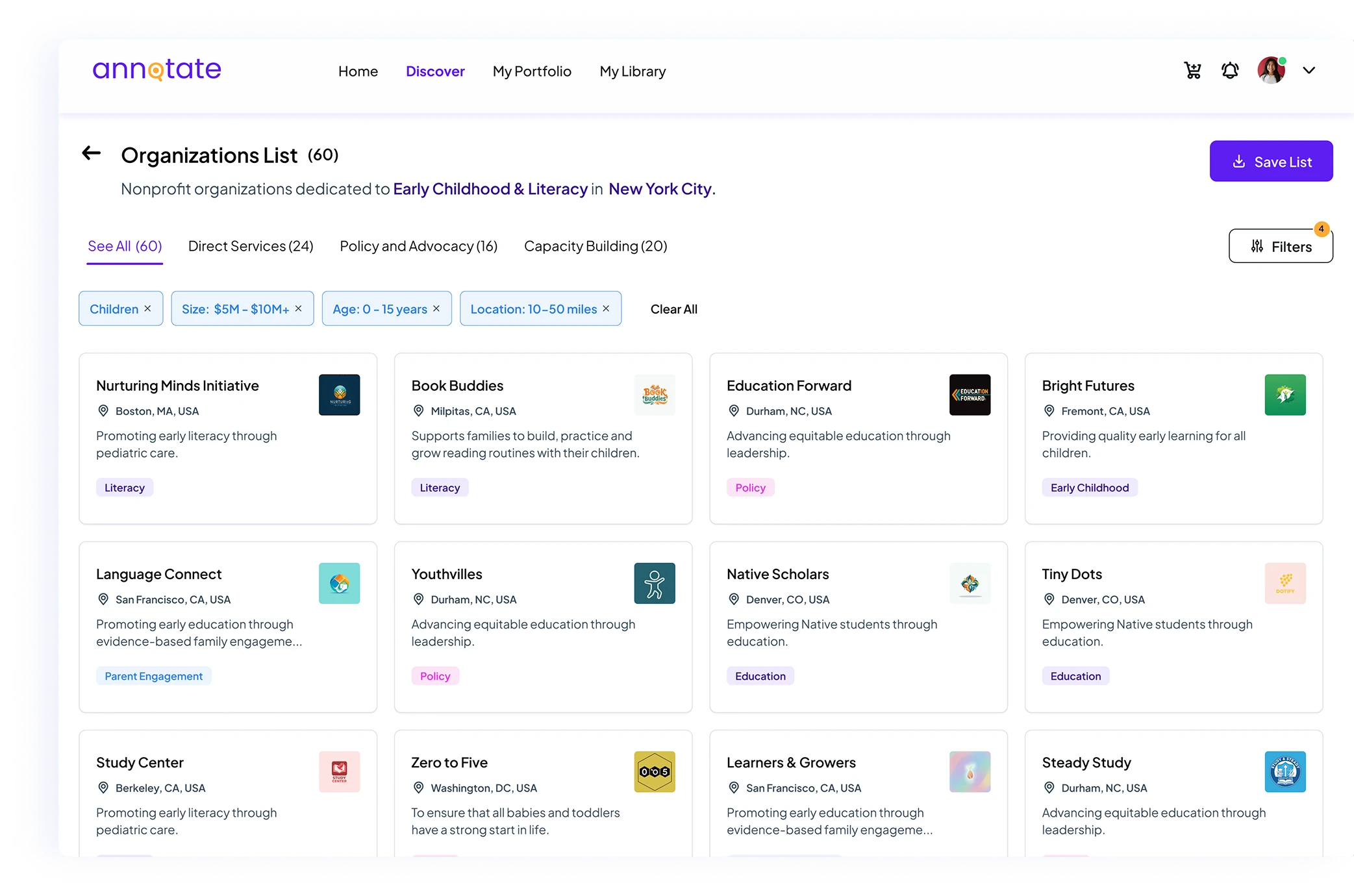Expand the profile dropdown chevron
Viewport: 1354px width, 896px height.
click(x=1309, y=71)
